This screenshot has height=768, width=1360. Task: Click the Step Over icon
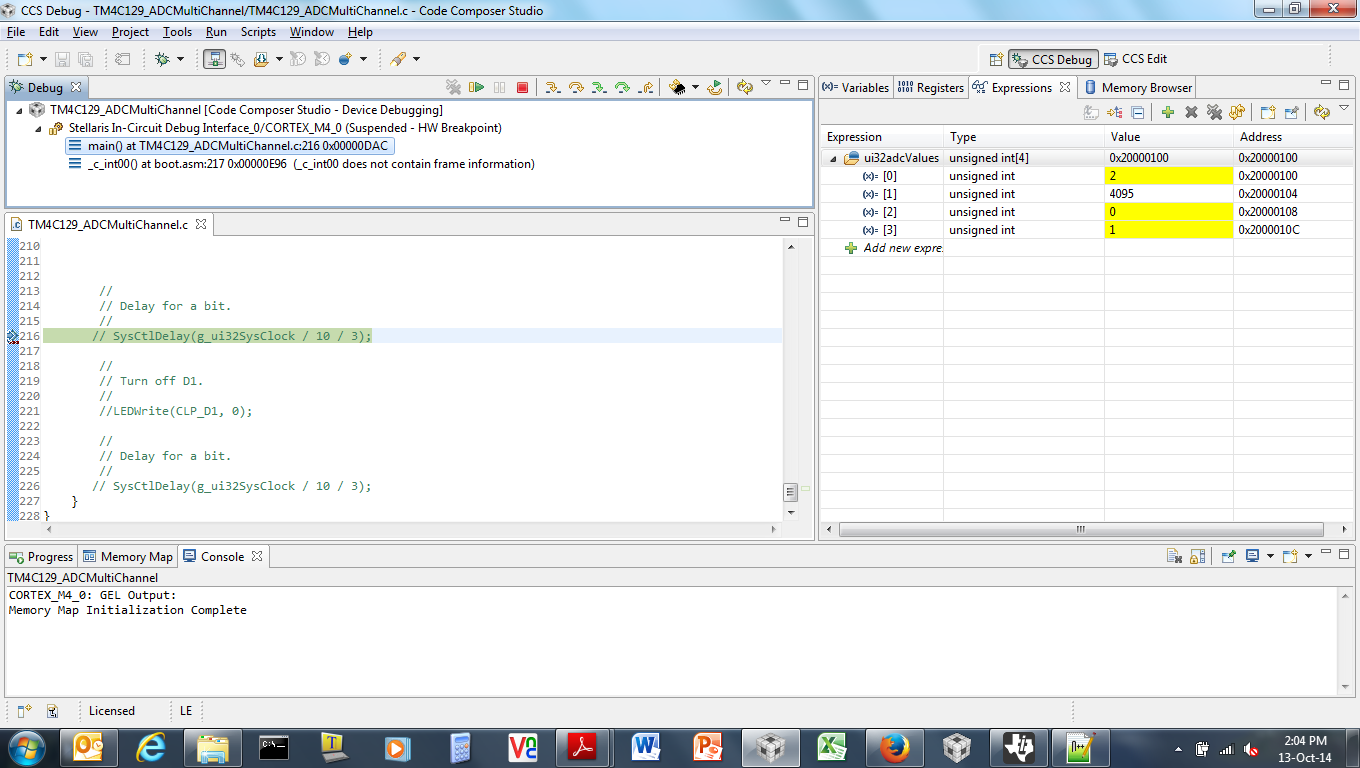coord(576,88)
